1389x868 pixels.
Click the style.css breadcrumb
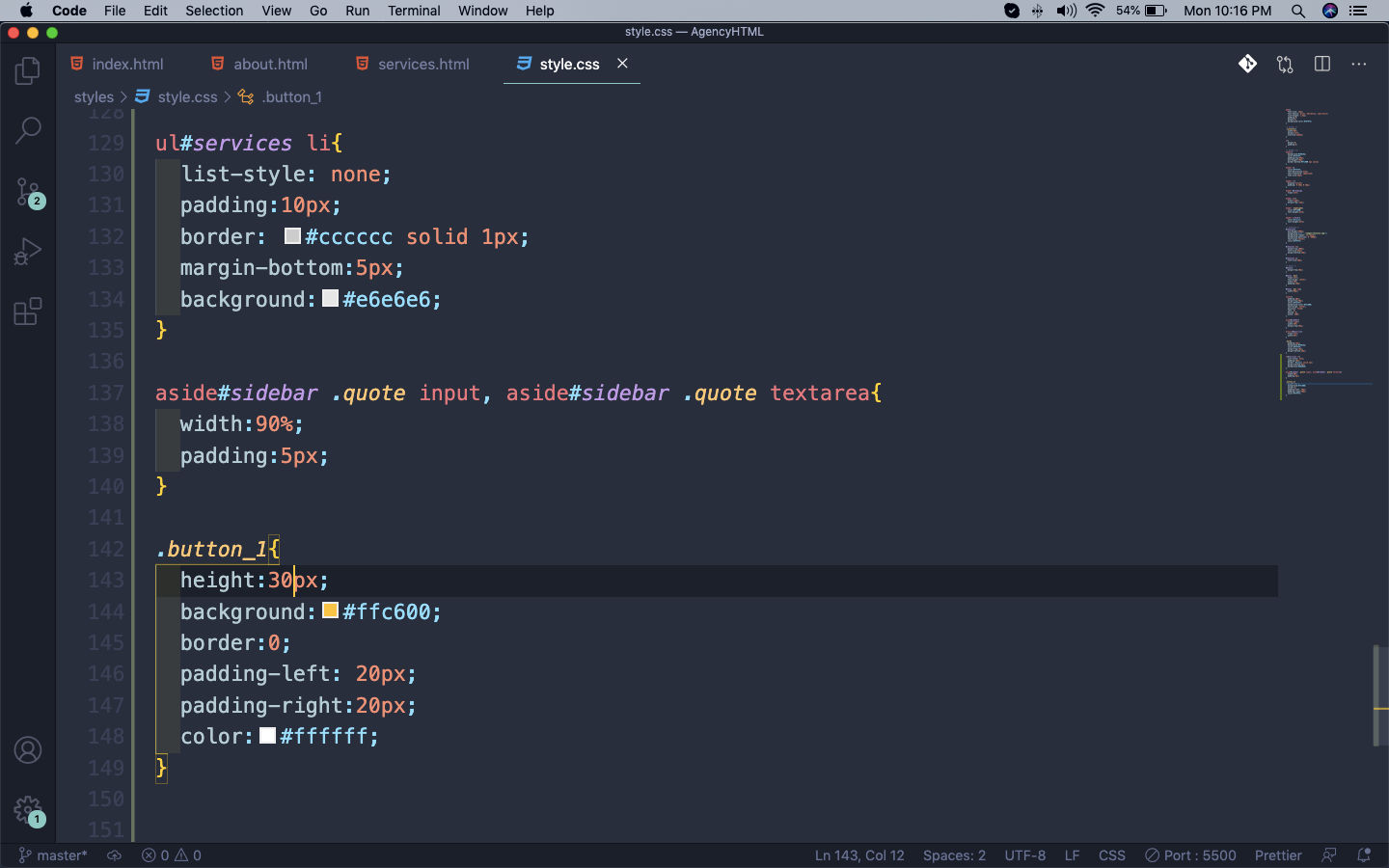(177, 97)
